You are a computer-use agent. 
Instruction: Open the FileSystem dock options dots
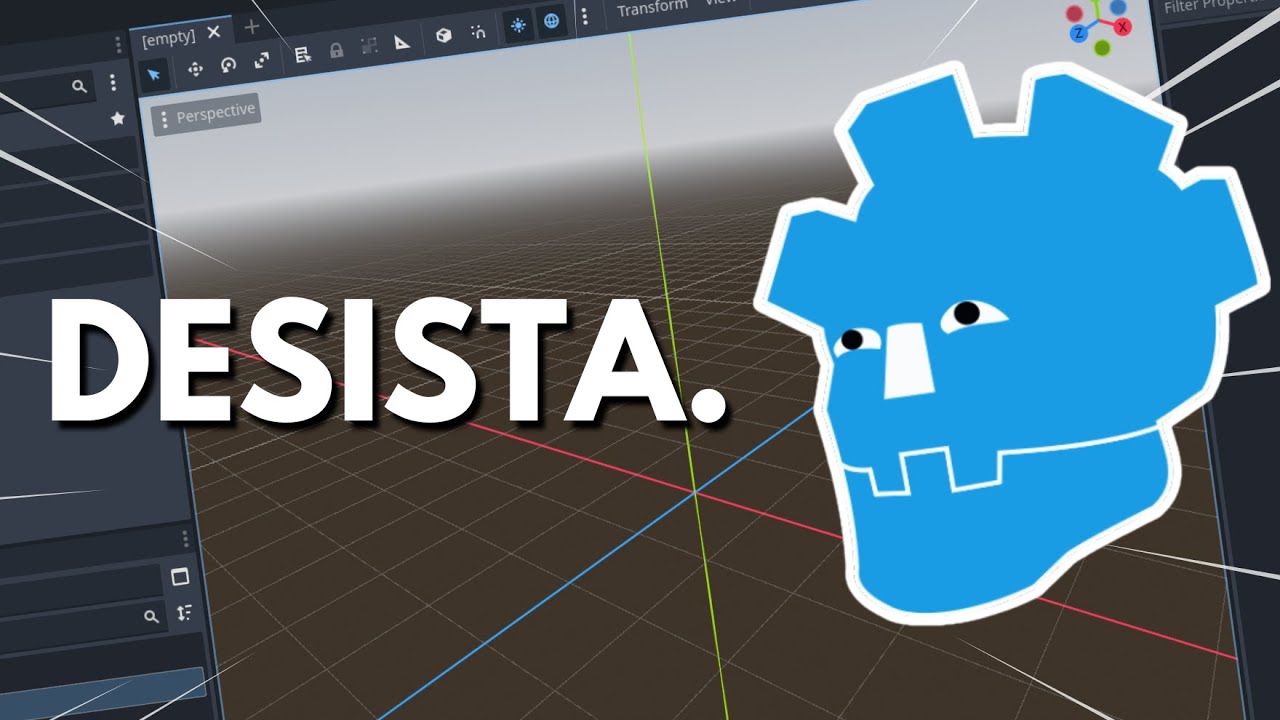tap(185, 539)
